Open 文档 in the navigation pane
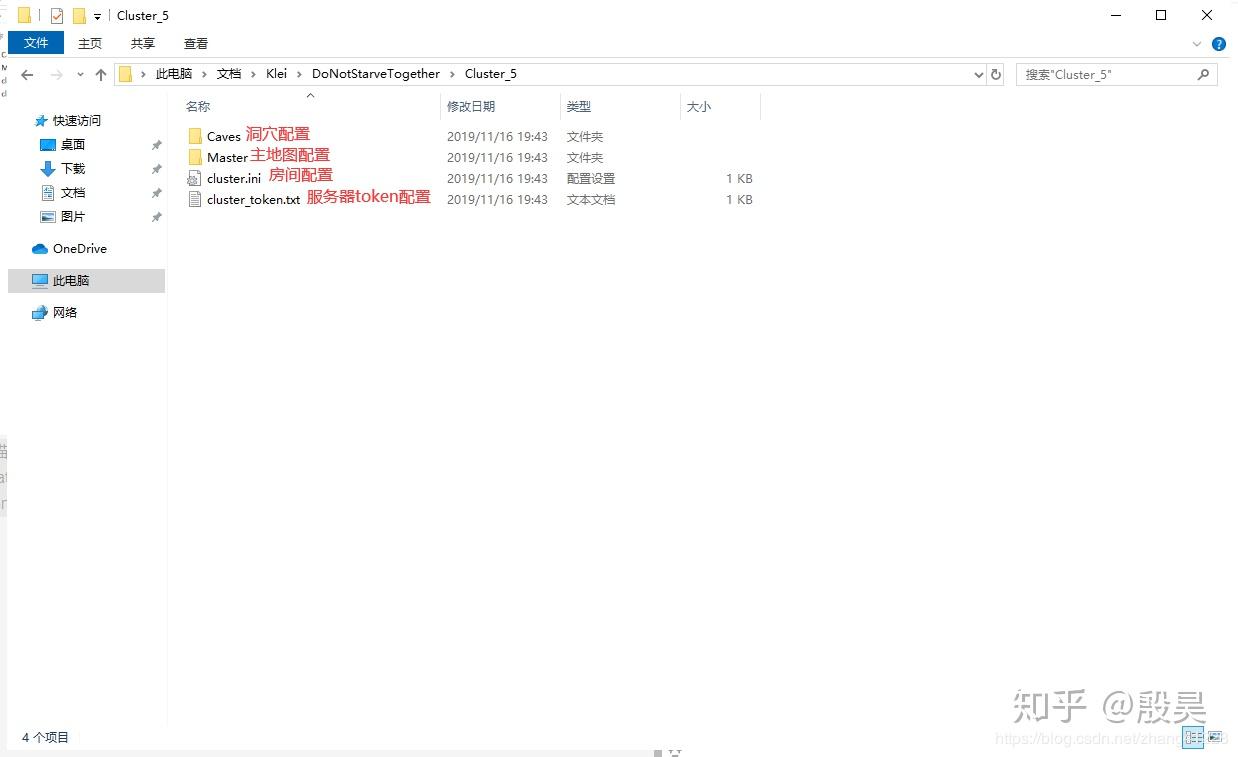The width and height of the screenshot is (1238, 757). click(x=73, y=192)
